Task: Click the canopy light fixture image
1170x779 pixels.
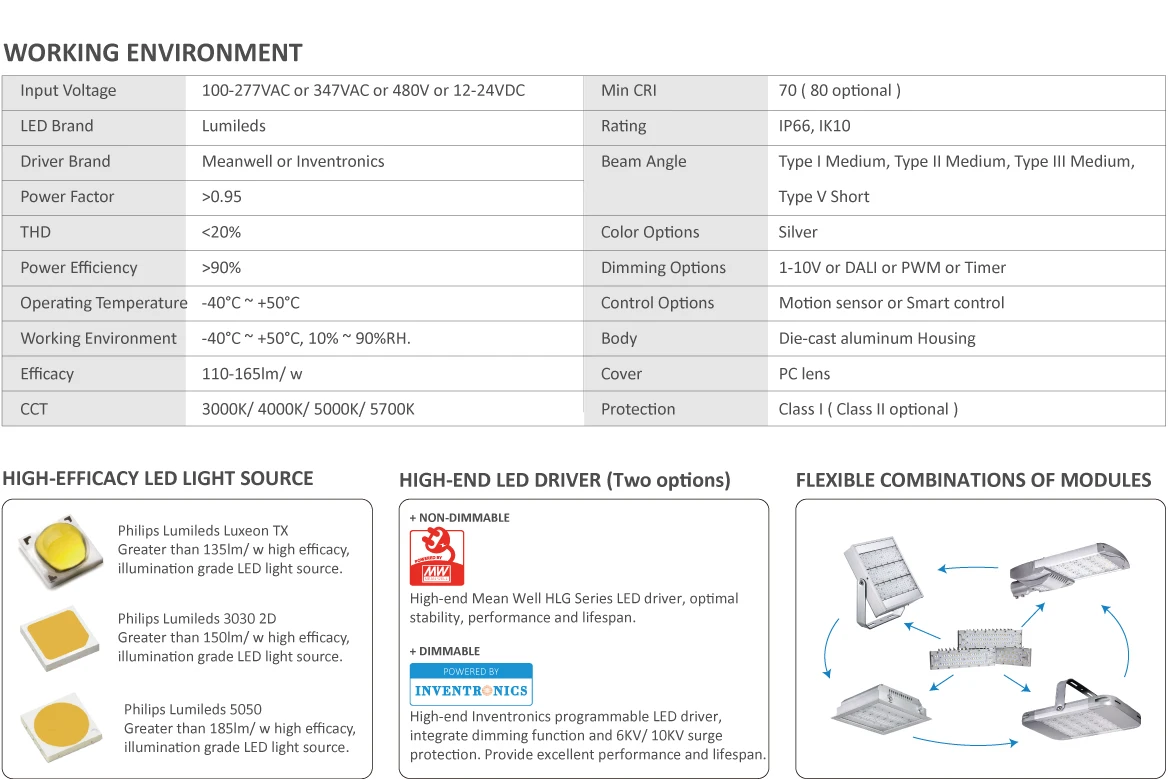Action: coord(881,708)
